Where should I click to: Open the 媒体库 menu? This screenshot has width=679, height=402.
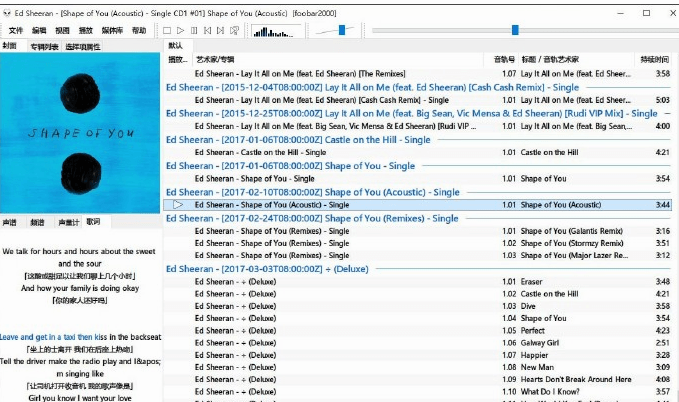pos(112,30)
